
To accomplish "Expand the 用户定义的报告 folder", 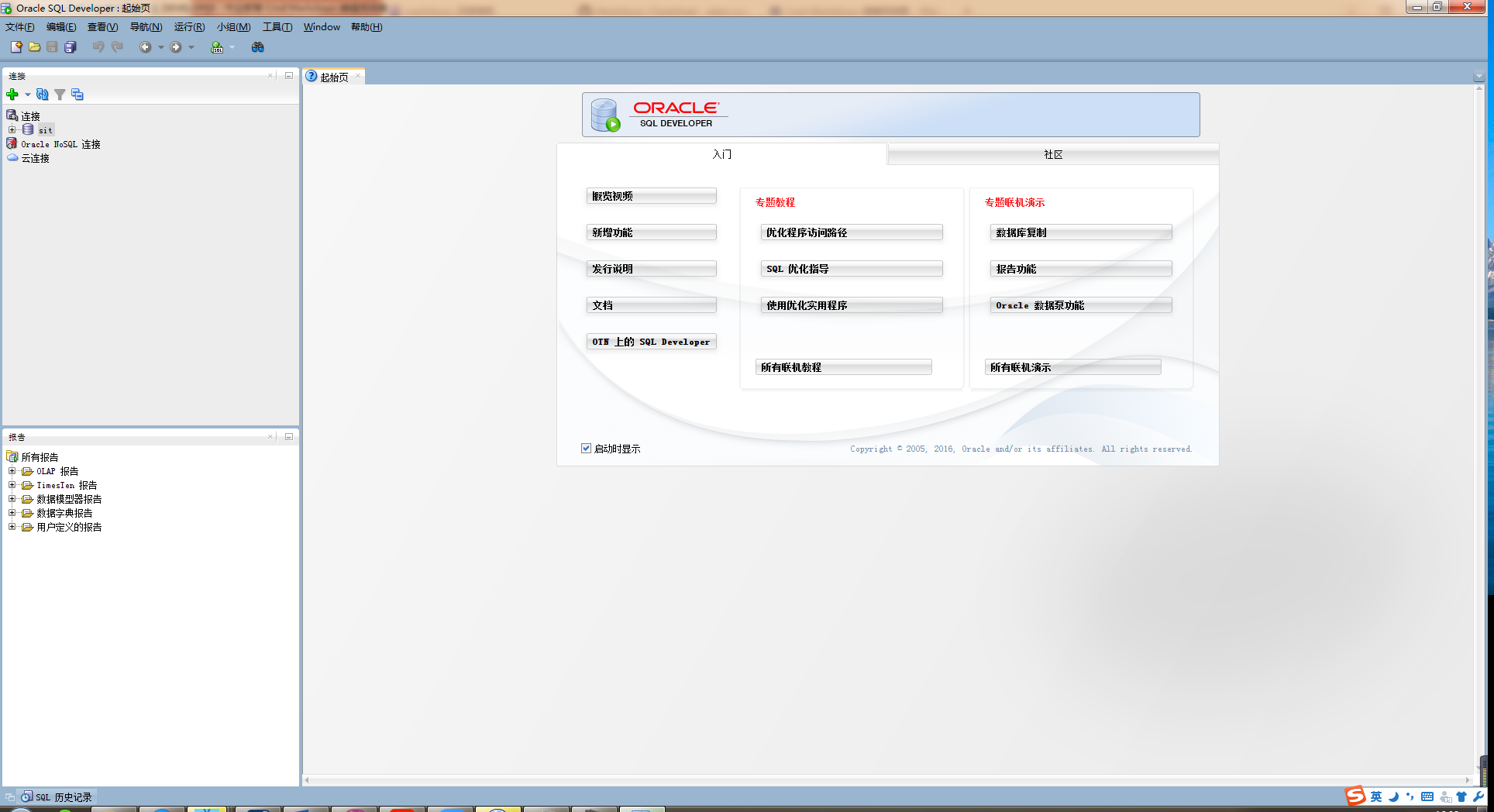I will (12, 526).
